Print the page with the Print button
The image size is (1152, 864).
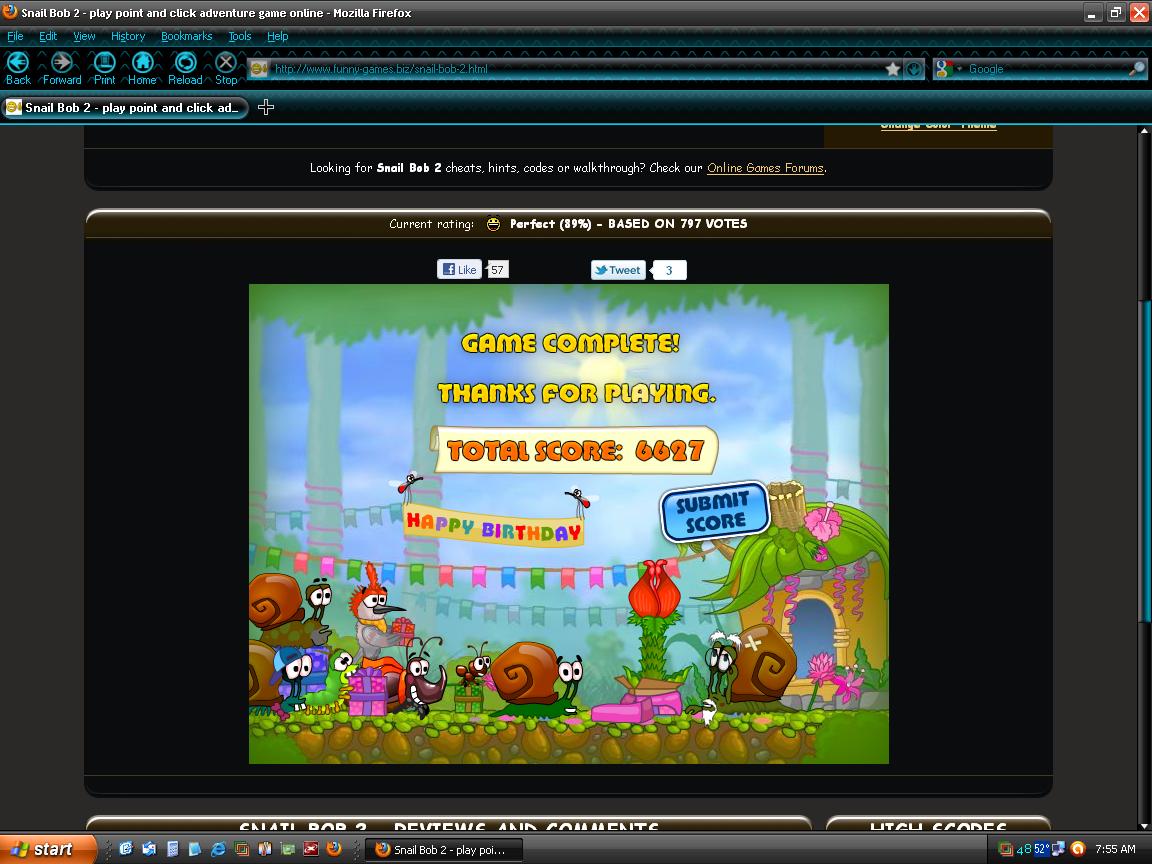pos(104,68)
